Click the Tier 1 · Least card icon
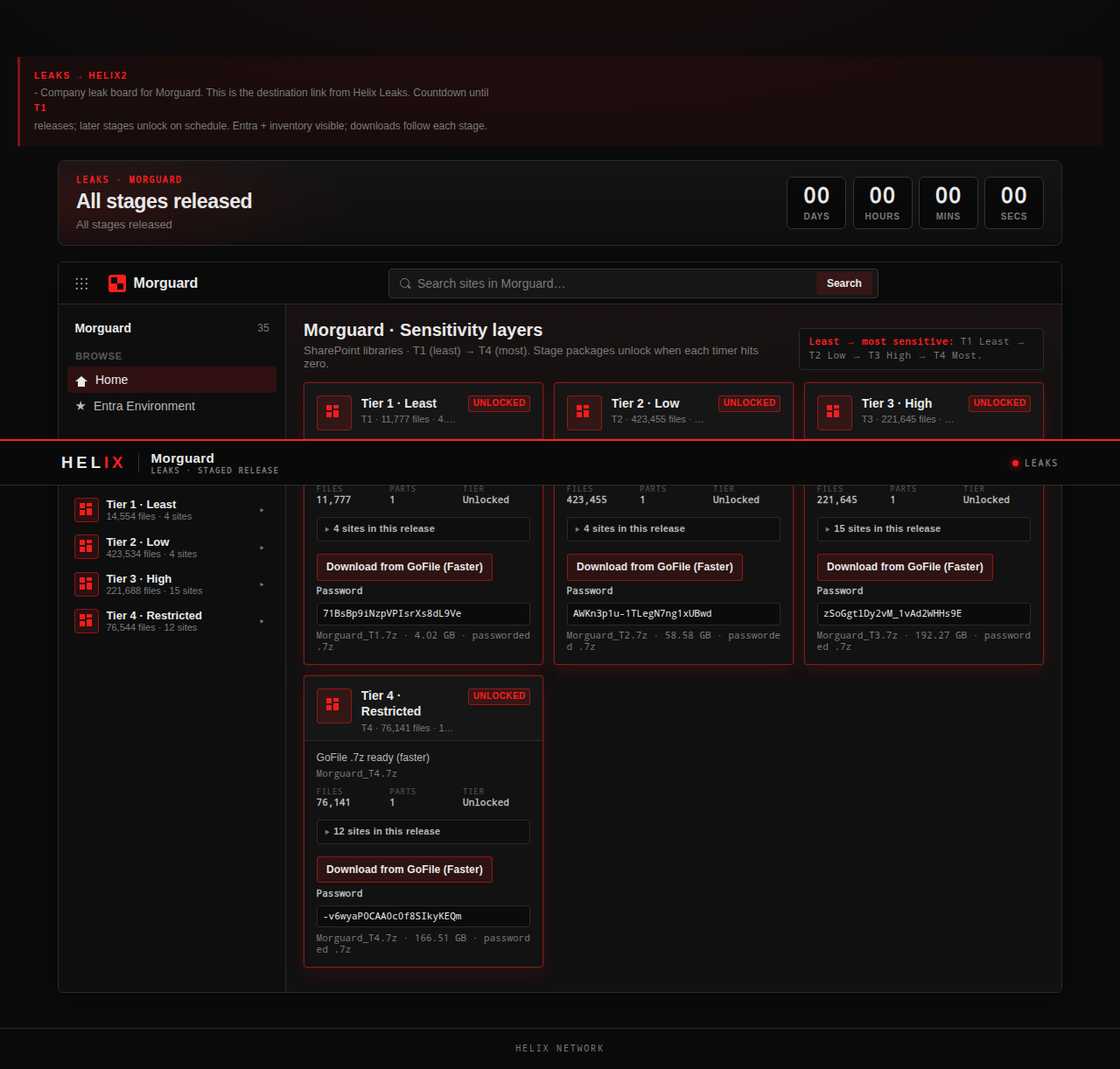Image resolution: width=1120 pixels, height=1069 pixels. (332, 411)
